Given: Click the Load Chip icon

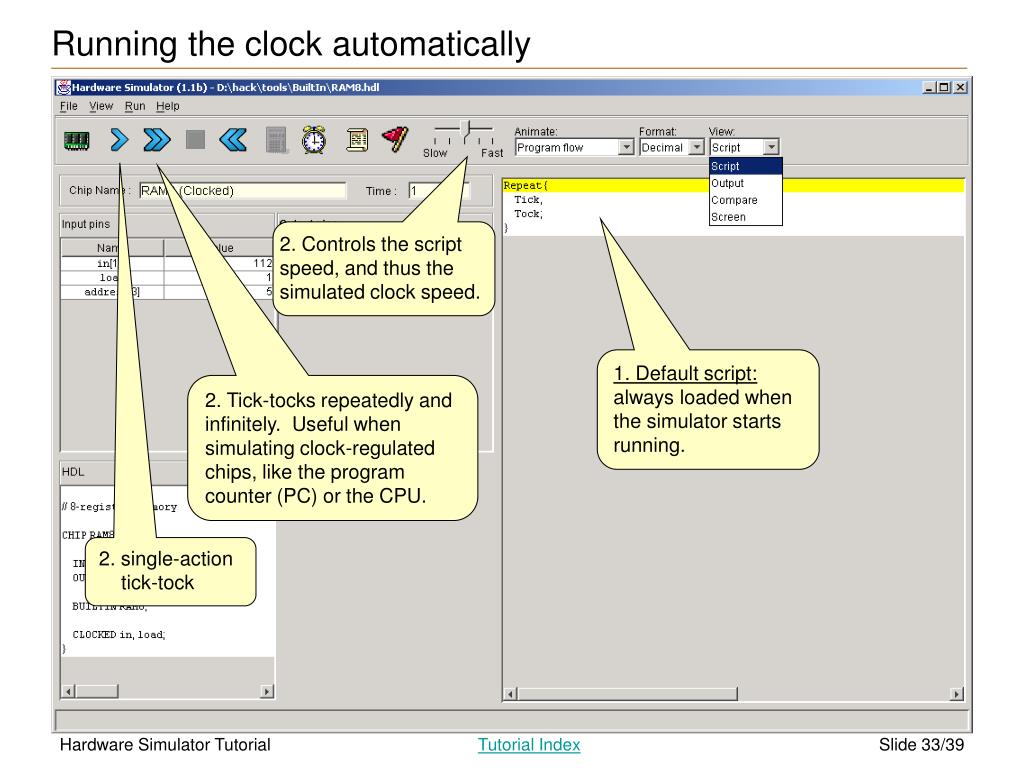Looking at the screenshot, I should (76, 140).
